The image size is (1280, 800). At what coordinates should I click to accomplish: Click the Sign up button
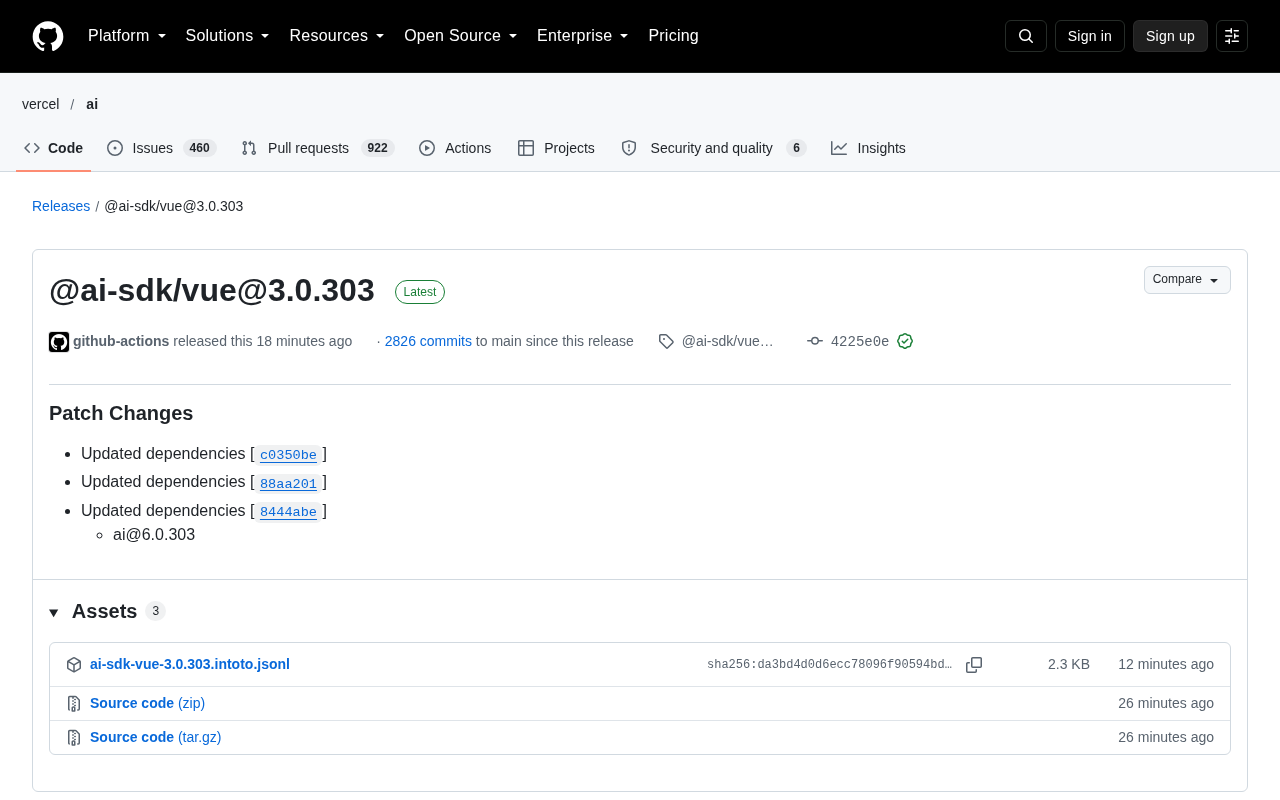pyautogui.click(x=1170, y=36)
